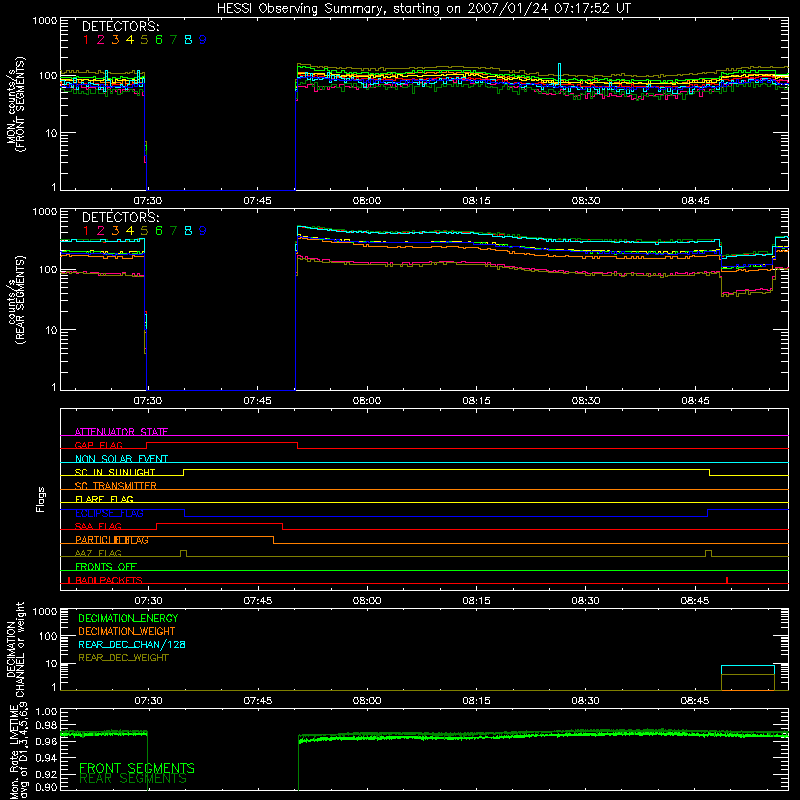
Task: Click the REAR SEGMENTS livetime legend label
Action: pyautogui.click(x=133, y=779)
